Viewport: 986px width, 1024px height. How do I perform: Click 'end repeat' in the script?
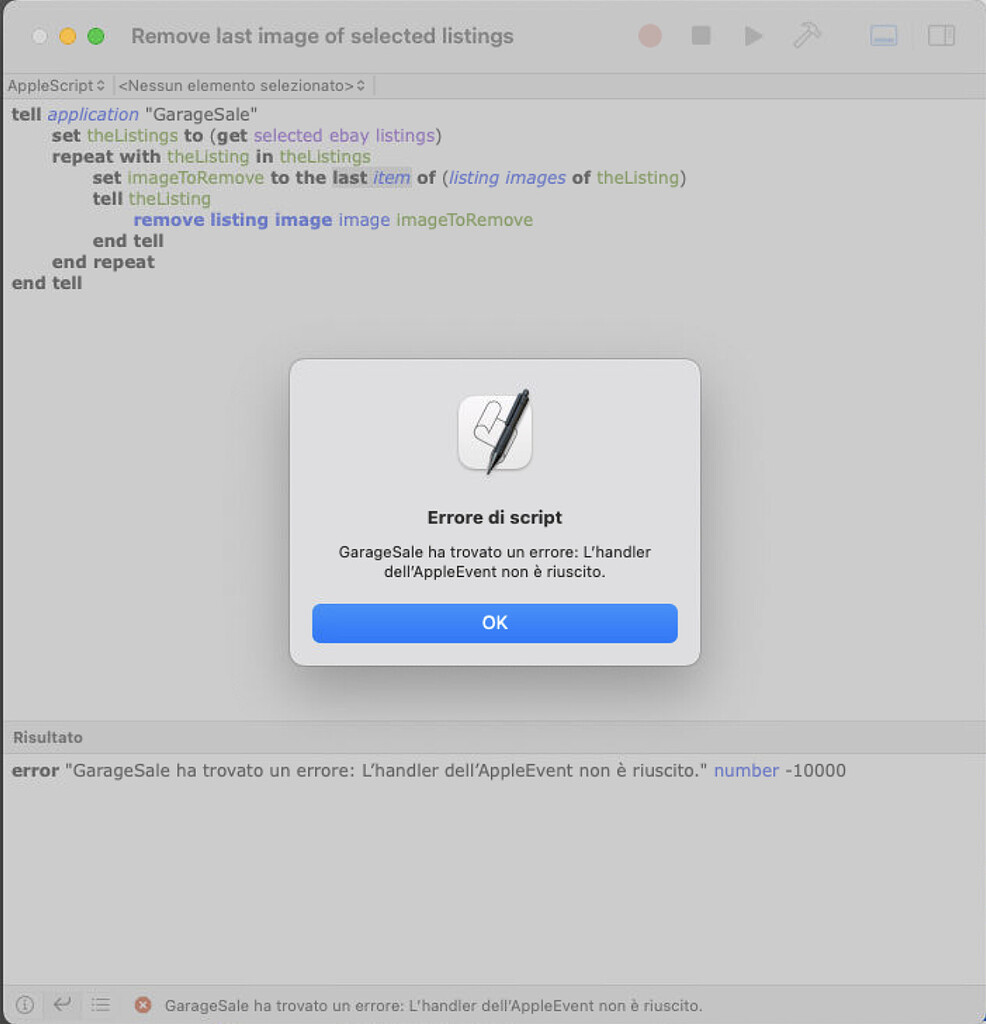coord(103,262)
